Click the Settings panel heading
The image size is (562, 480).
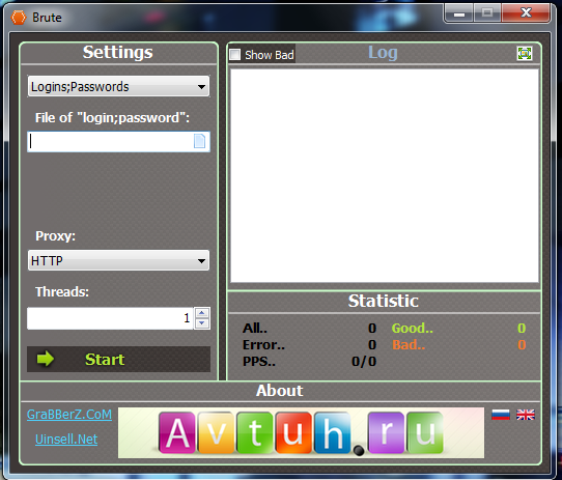[118, 52]
